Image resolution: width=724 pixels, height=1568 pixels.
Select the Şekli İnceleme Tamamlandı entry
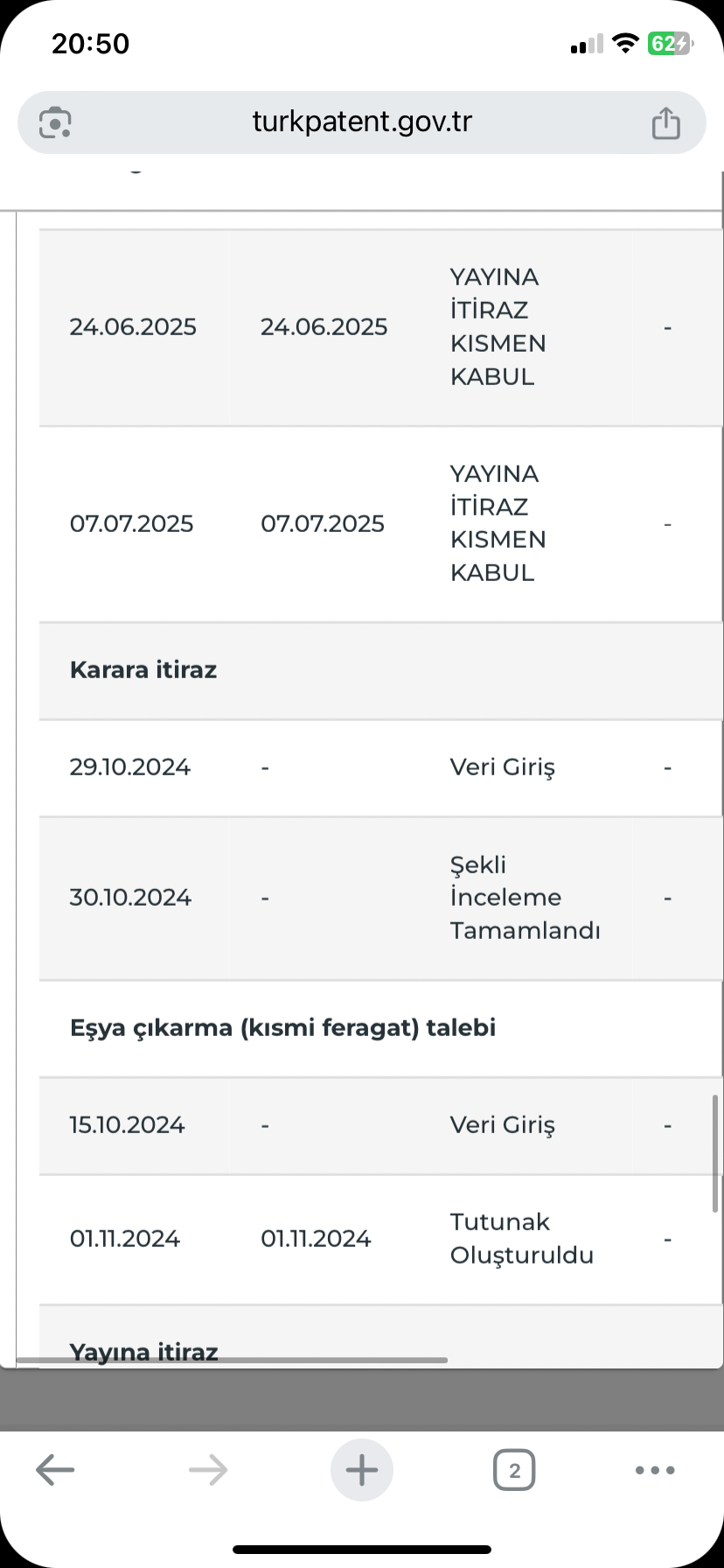pos(525,898)
